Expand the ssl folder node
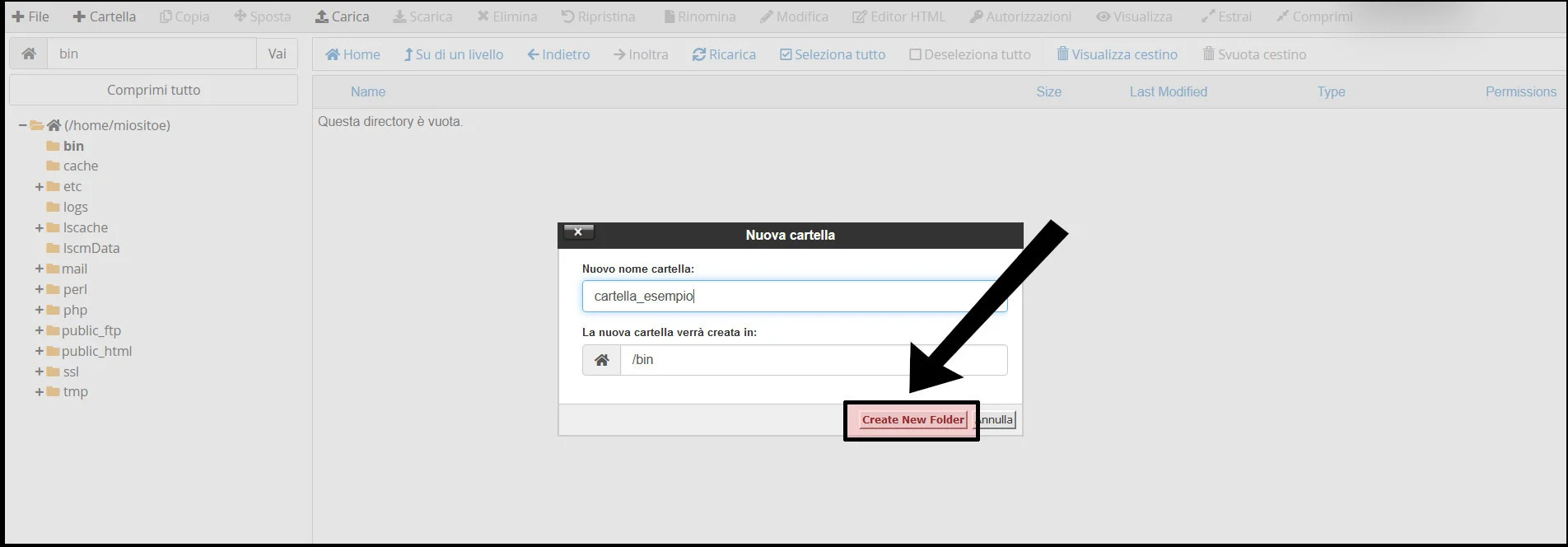Viewport: 1568px width, 547px height. click(x=40, y=372)
